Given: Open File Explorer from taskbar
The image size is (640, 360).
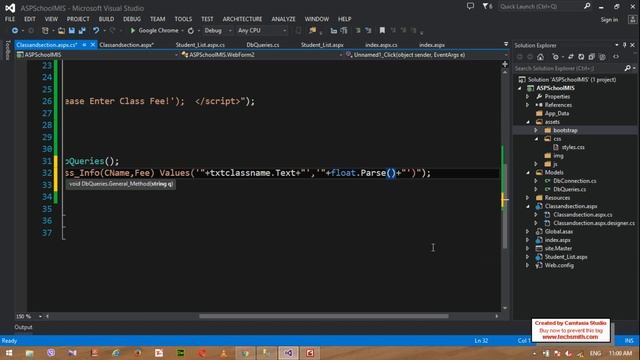Looking at the screenshot, I should click(29, 353).
